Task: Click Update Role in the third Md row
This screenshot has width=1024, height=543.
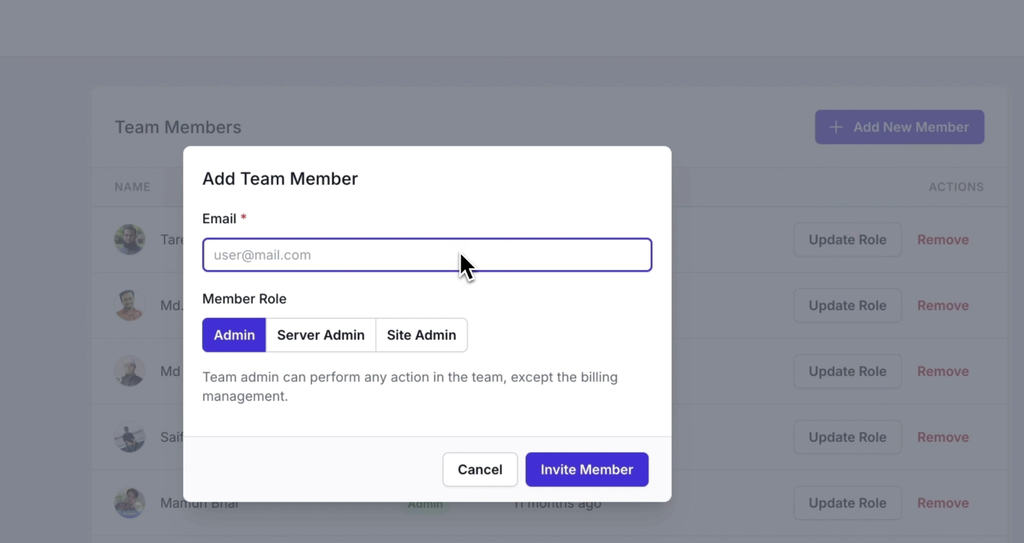Action: (848, 371)
